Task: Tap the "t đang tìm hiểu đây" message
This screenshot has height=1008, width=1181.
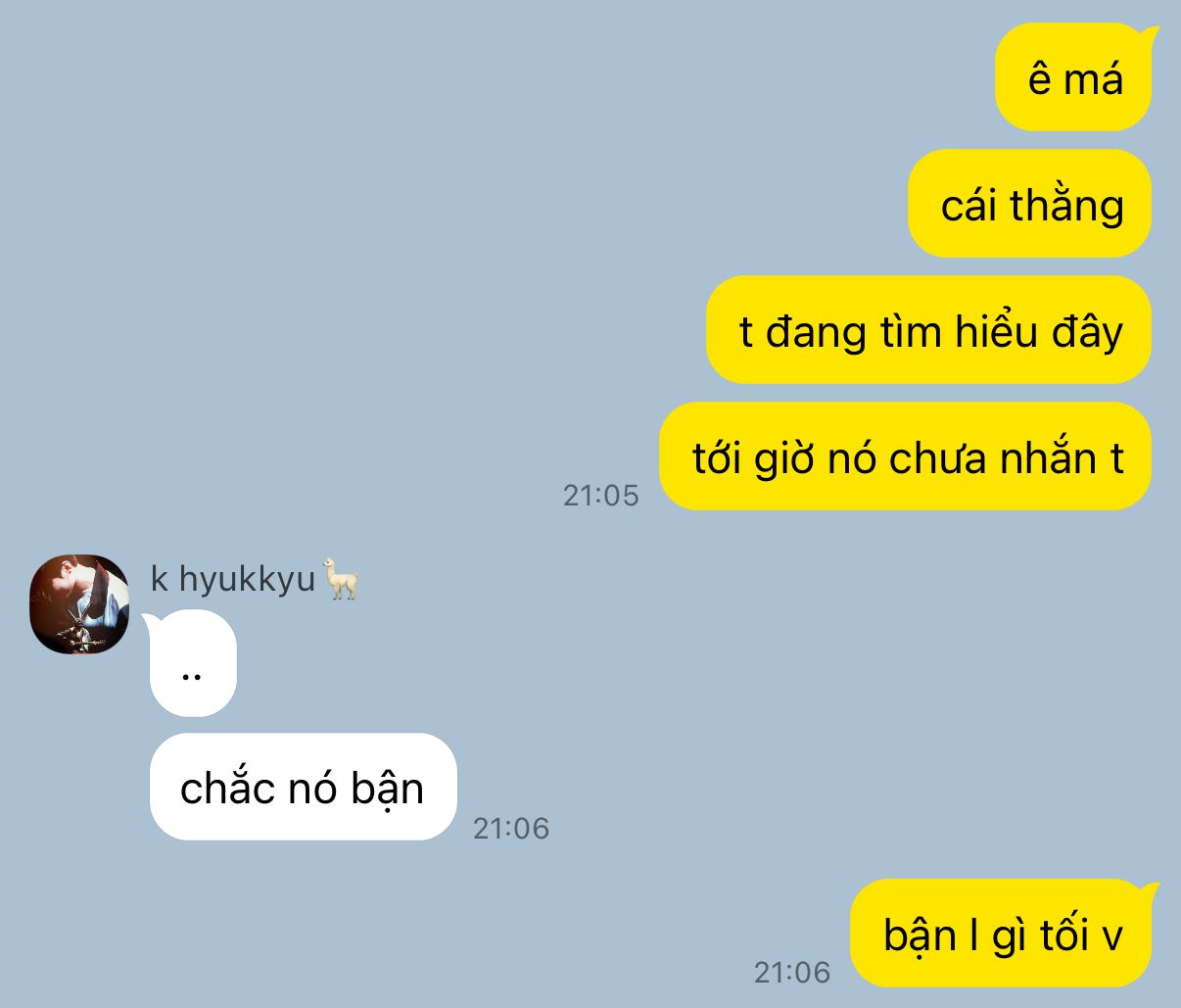Action: 928,330
